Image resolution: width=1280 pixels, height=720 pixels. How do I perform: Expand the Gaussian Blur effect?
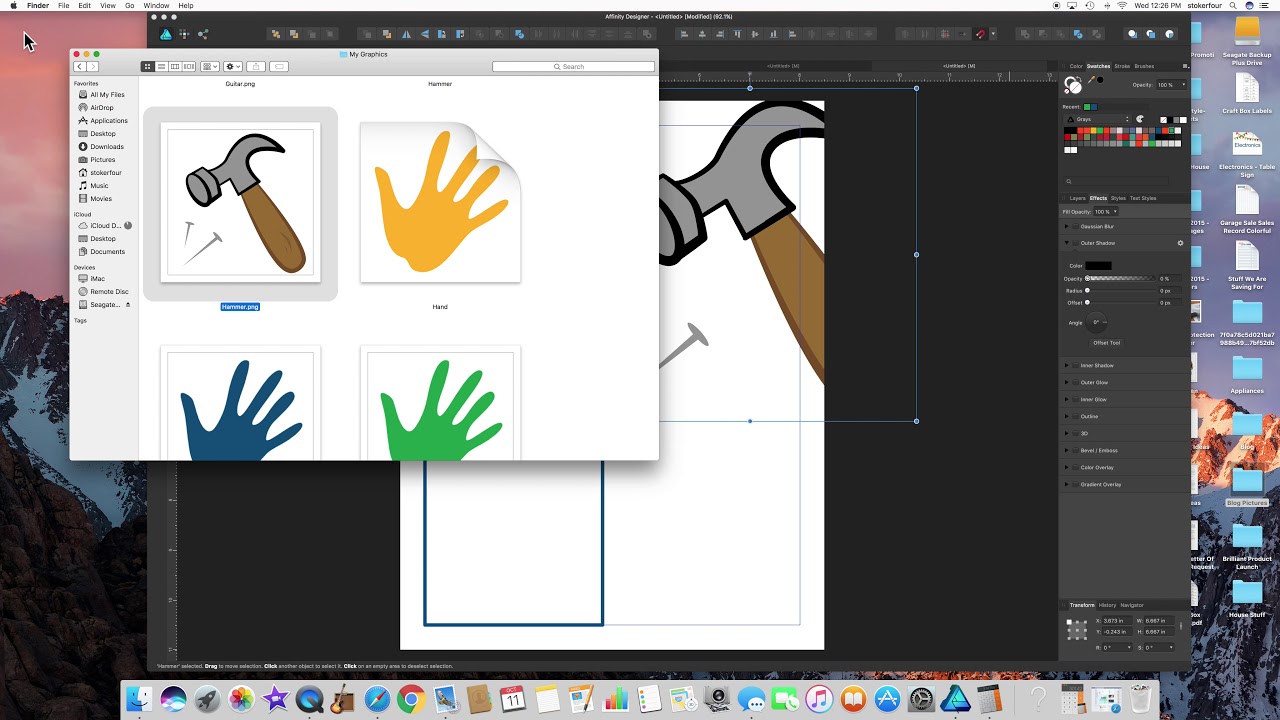1066,227
